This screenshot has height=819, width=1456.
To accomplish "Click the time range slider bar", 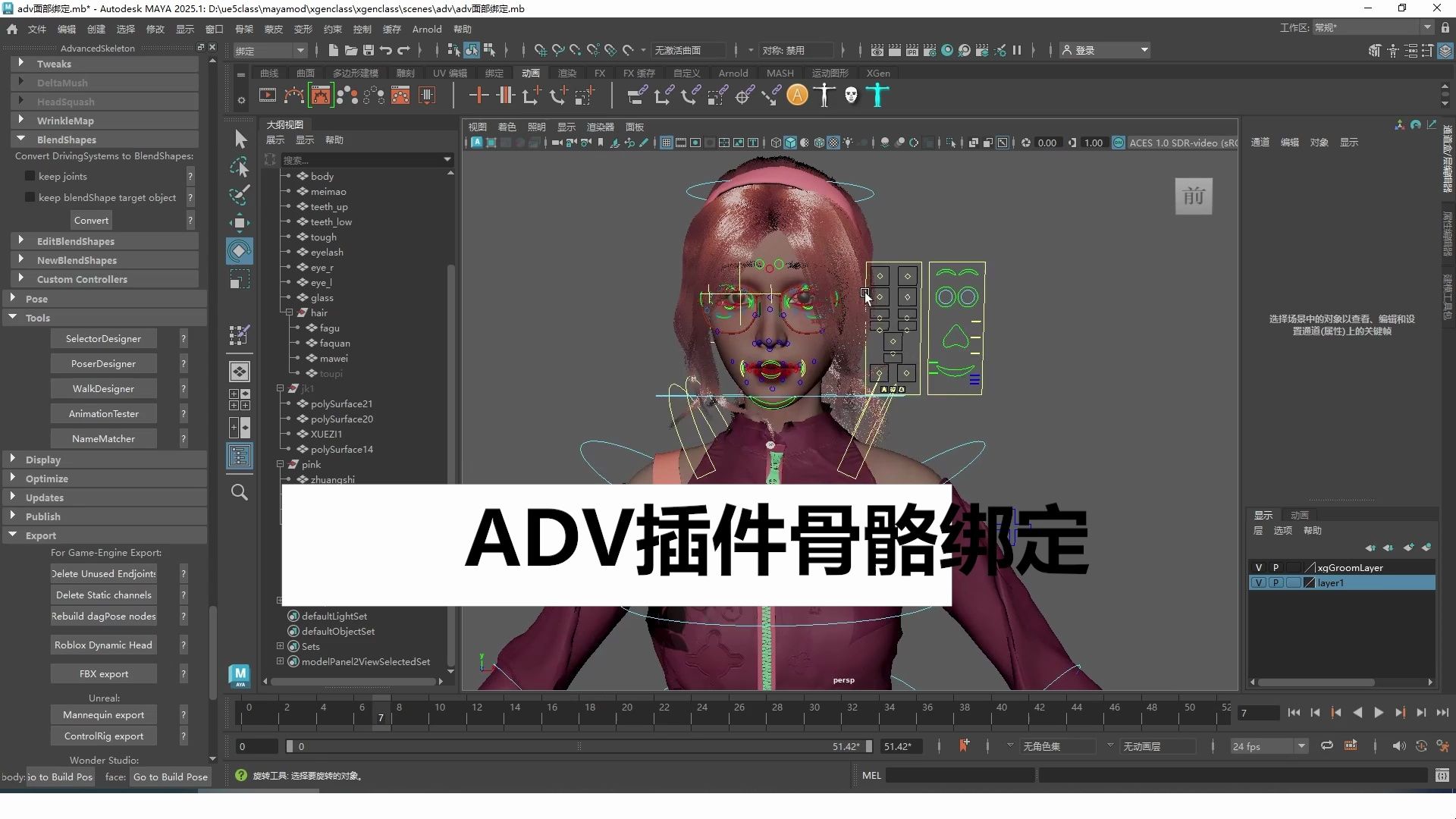I will (579, 746).
